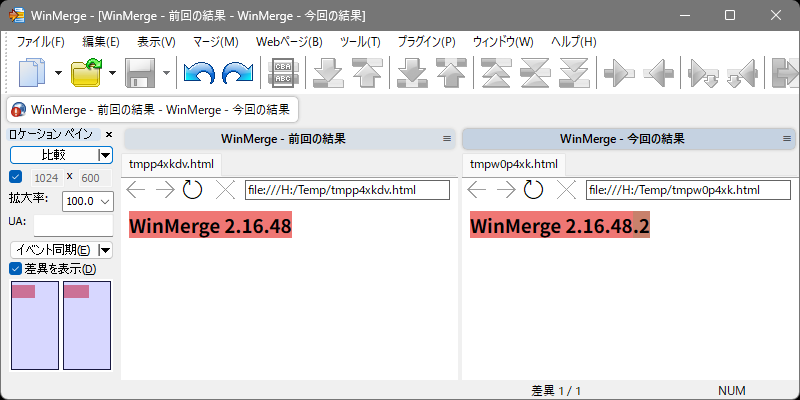The width and height of the screenshot is (800, 400).
Task: Open the 前回の結果 pane header menu icon
Action: point(447,139)
